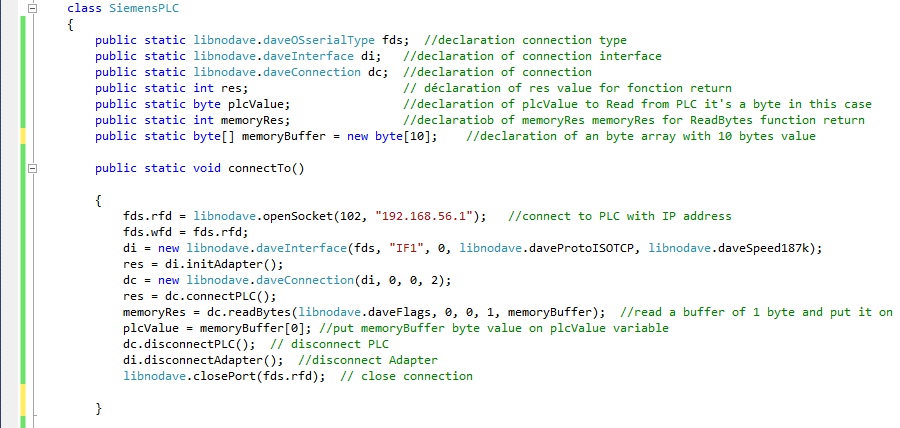Click the comment about res value for fonction return
The image size is (900, 428).
pyautogui.click(x=567, y=88)
